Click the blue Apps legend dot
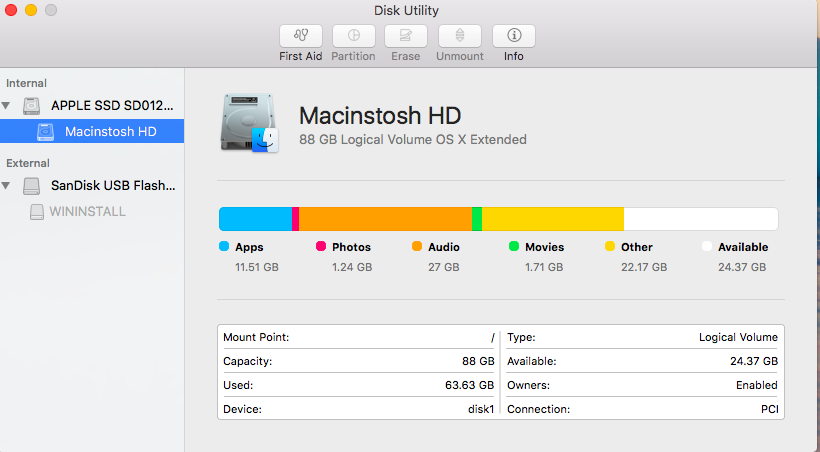The height and width of the screenshot is (452, 820). [x=224, y=246]
